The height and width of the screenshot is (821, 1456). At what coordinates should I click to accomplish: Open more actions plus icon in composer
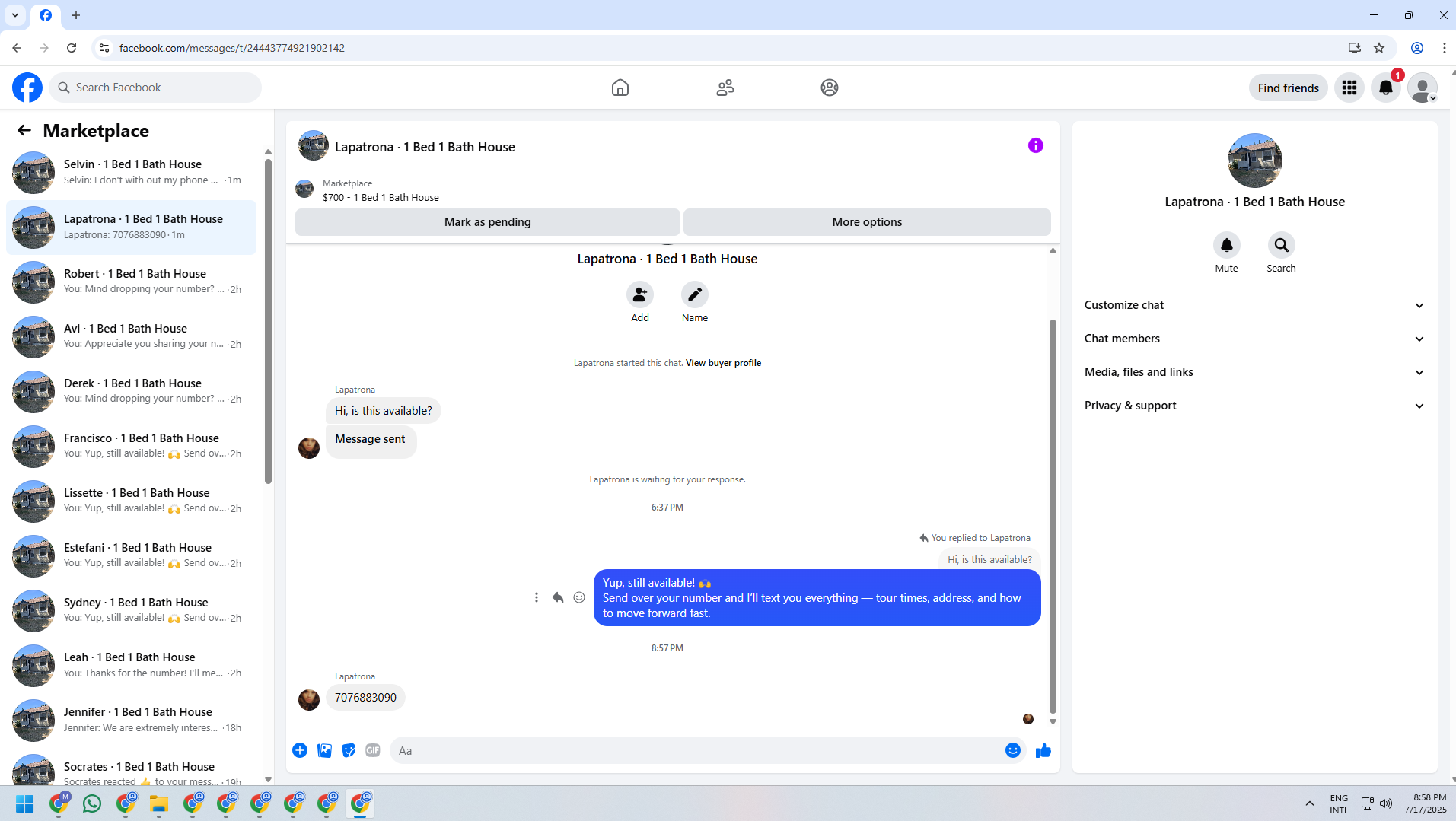coord(300,751)
